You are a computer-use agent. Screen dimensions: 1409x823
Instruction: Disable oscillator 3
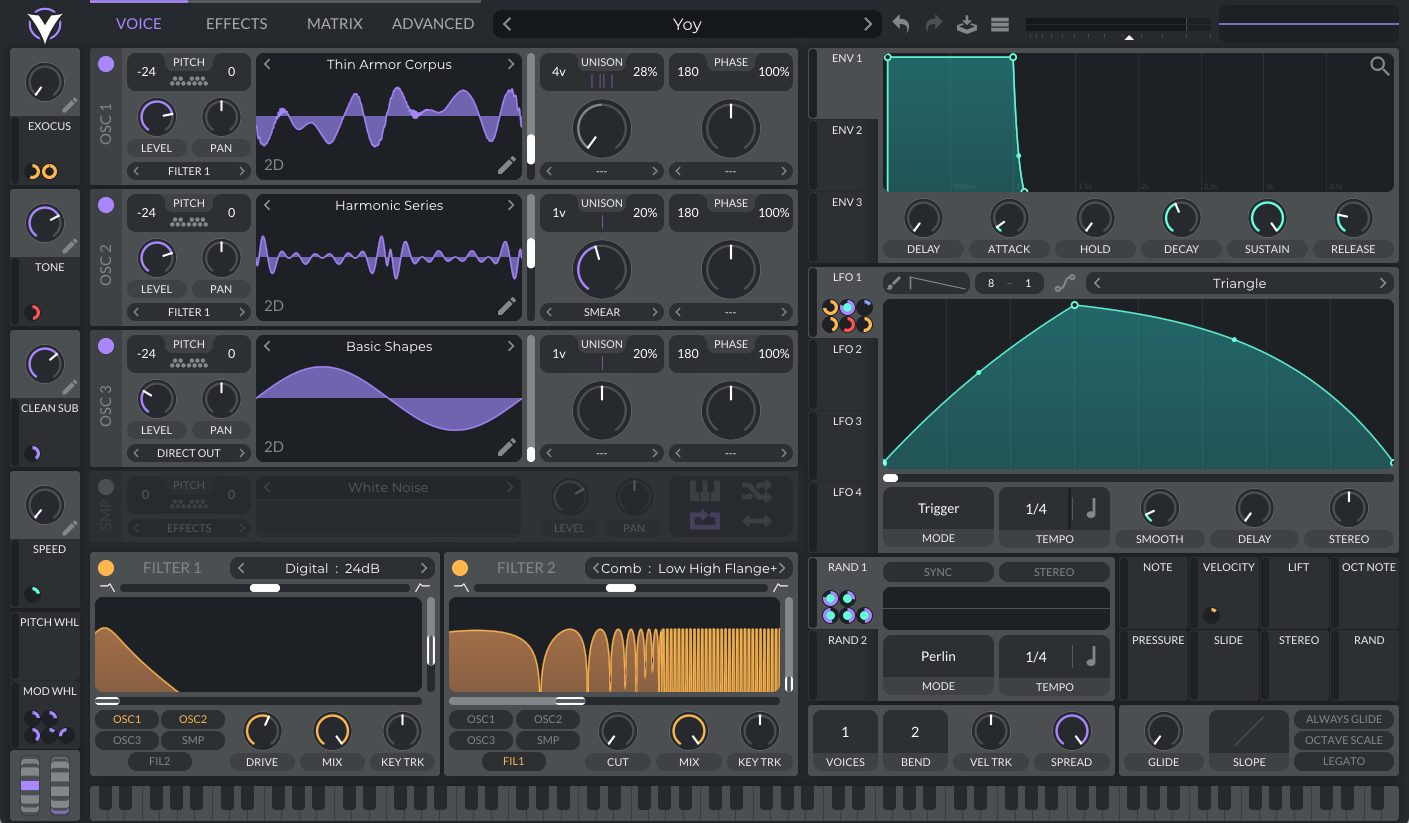tap(106, 346)
